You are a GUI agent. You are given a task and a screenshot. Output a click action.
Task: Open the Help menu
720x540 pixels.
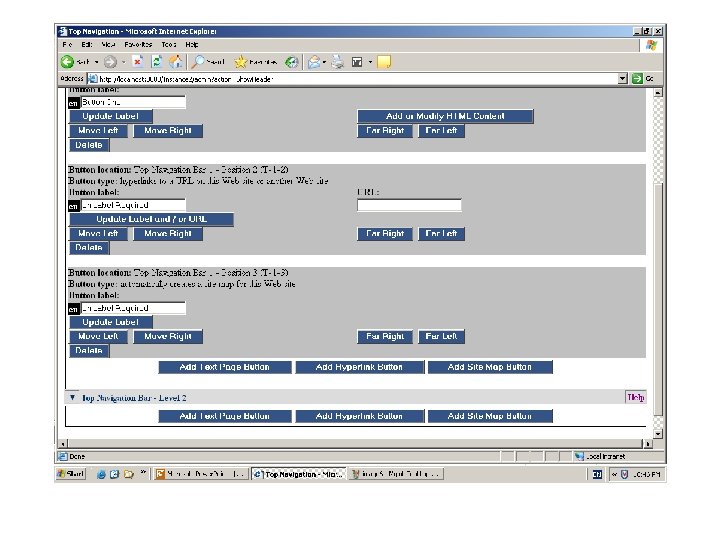[192, 45]
